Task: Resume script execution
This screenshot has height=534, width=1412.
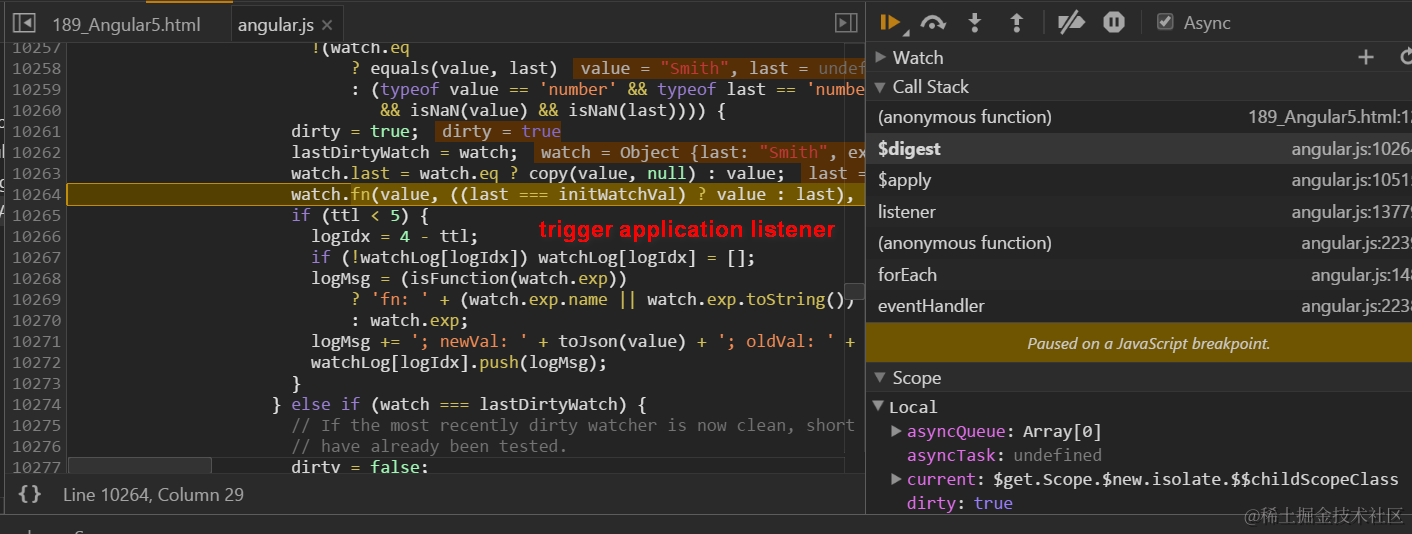Action: point(890,22)
